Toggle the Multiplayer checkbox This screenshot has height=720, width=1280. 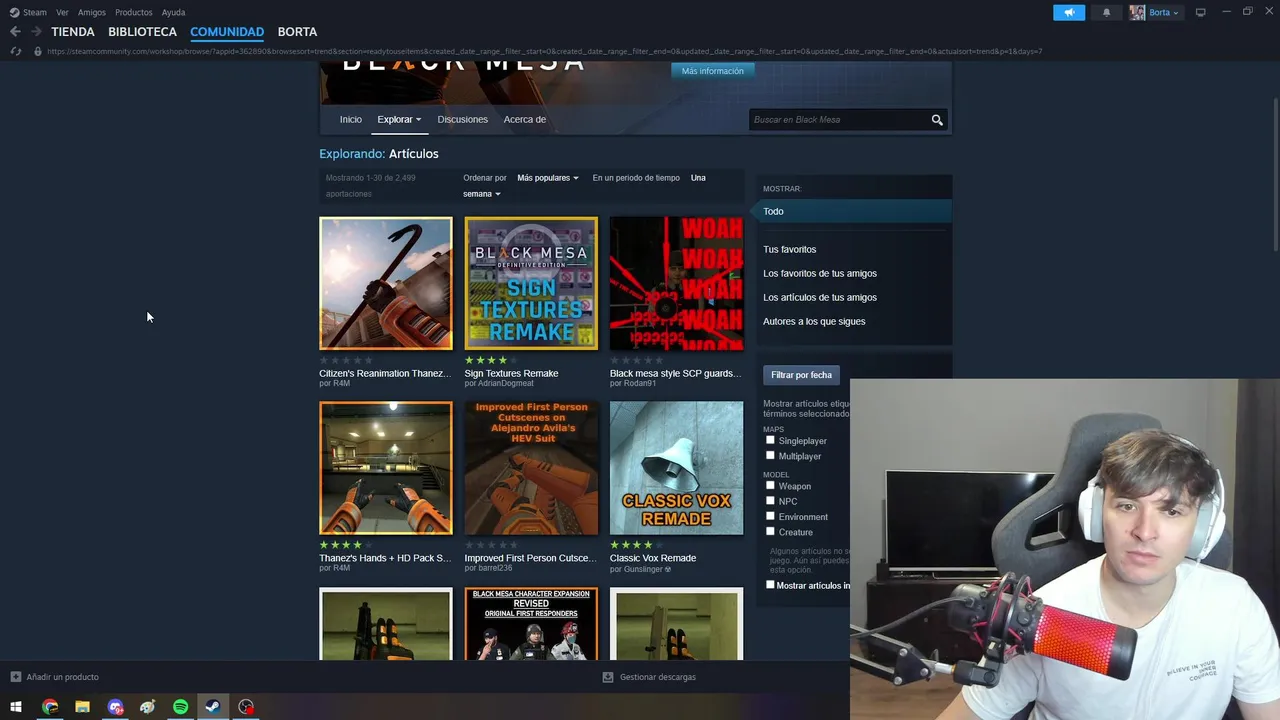click(x=770, y=455)
